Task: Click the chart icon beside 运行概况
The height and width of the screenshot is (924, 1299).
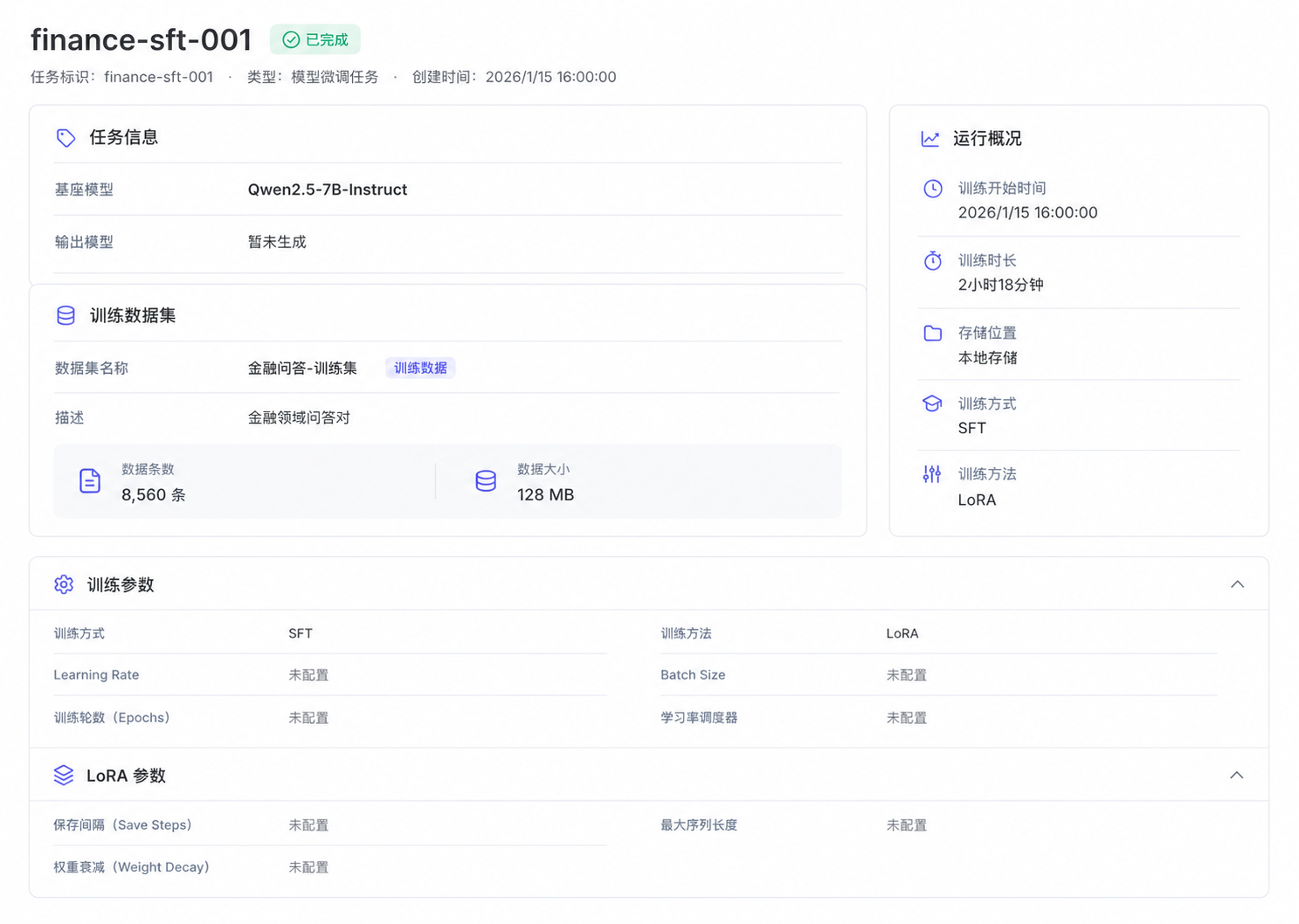Action: [x=930, y=139]
